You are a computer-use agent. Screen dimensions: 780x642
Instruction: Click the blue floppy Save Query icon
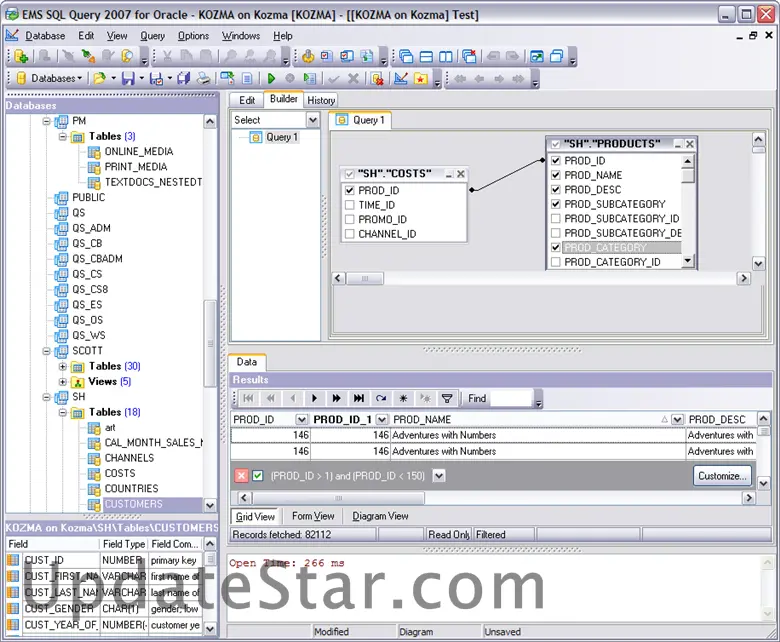point(128,79)
